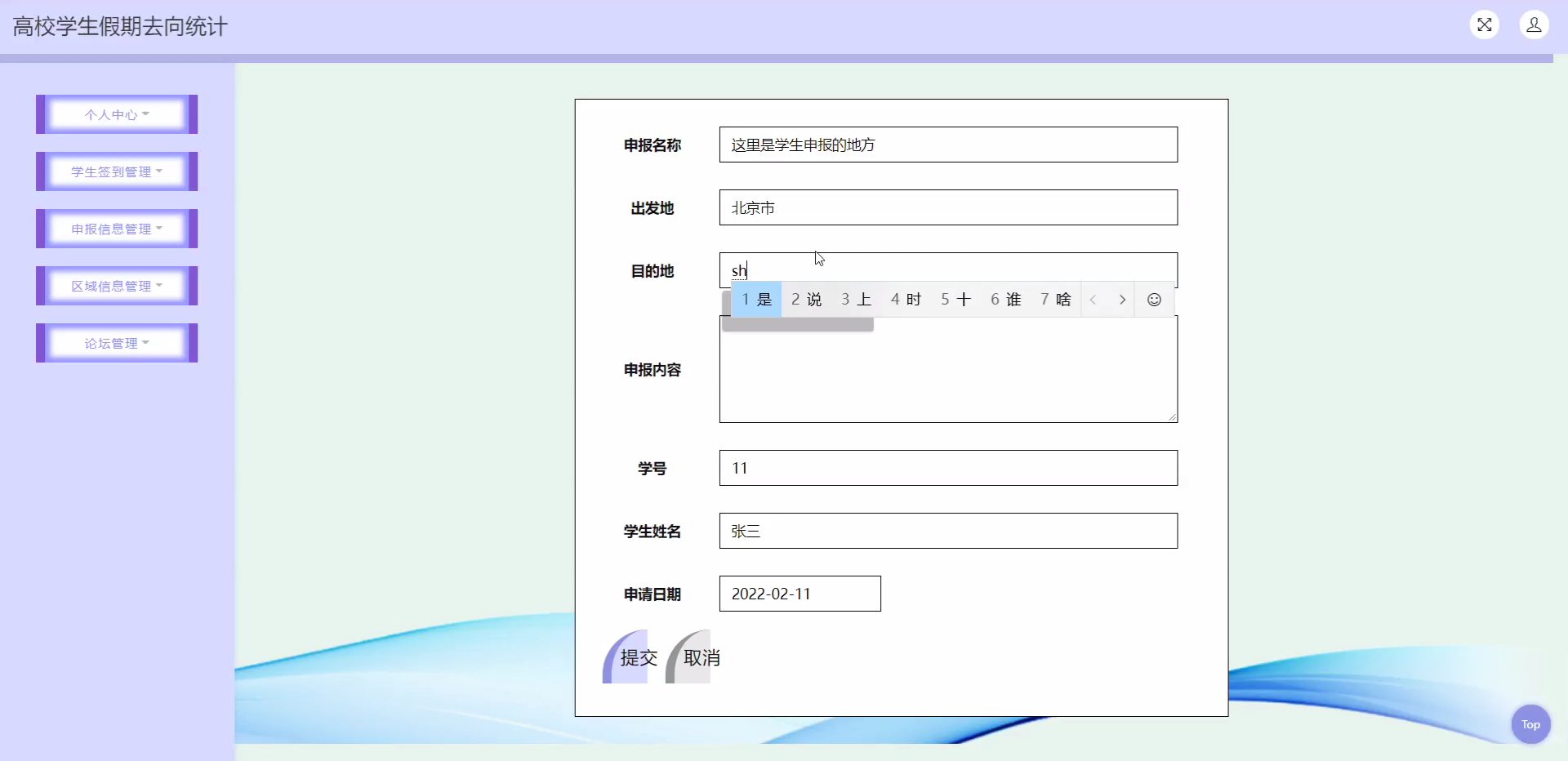Screen dimensions: 1568x761
Task: Expand the 申报信息管理 menu
Action: click(117, 229)
